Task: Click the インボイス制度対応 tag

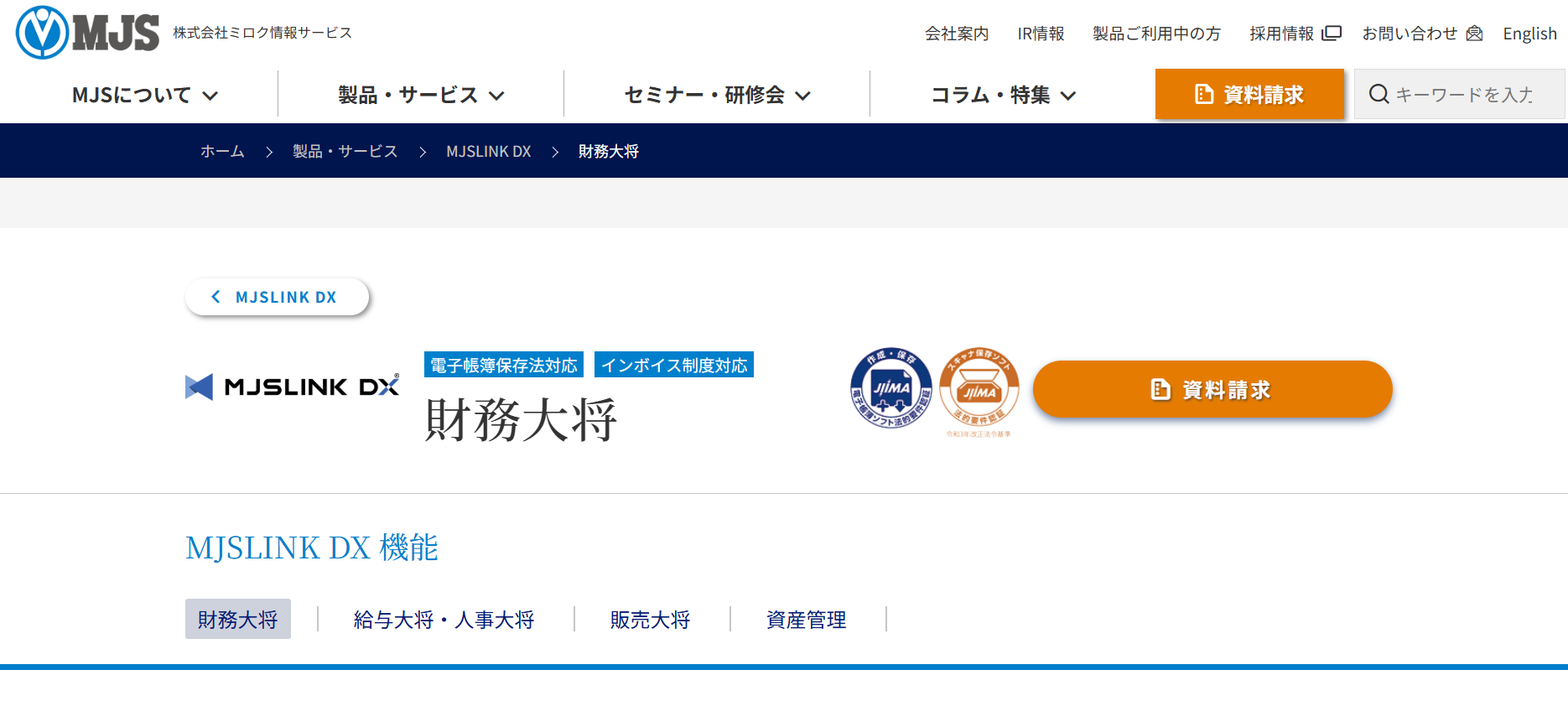Action: coord(674,365)
